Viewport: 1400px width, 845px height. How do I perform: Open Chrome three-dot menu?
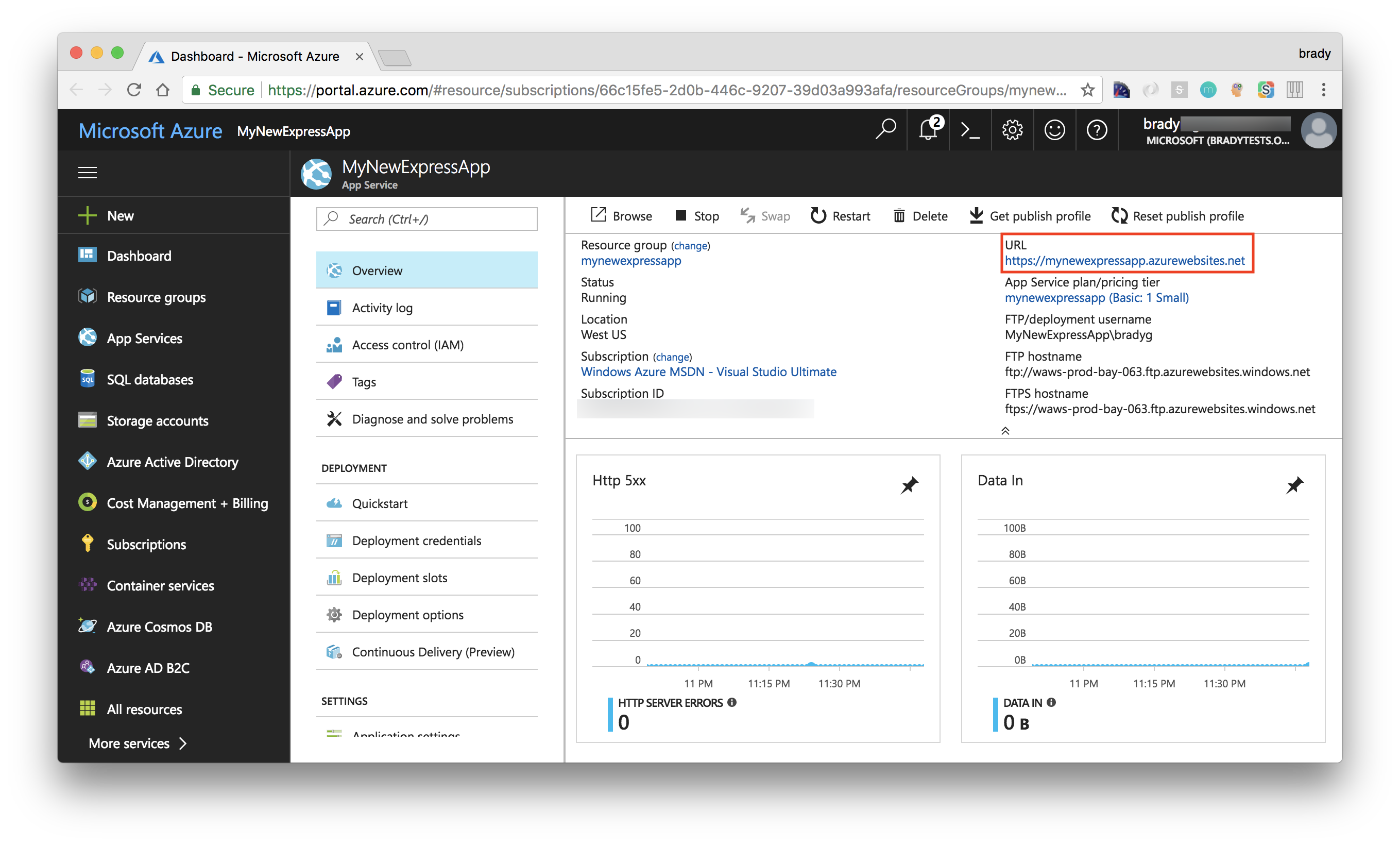1323,90
